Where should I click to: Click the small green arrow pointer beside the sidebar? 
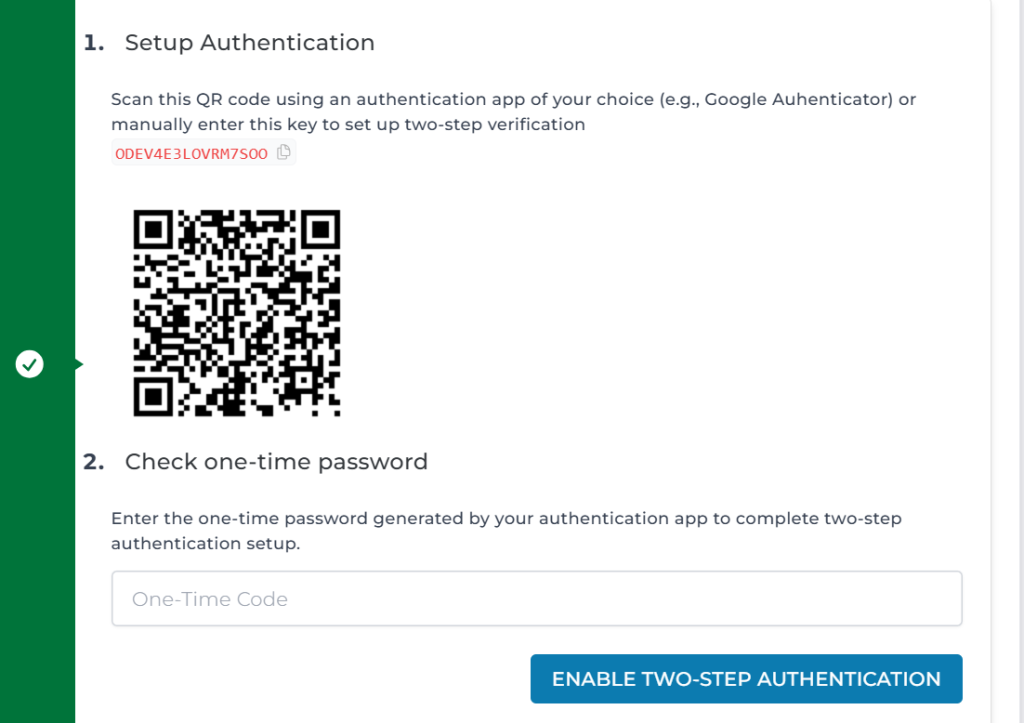79,365
